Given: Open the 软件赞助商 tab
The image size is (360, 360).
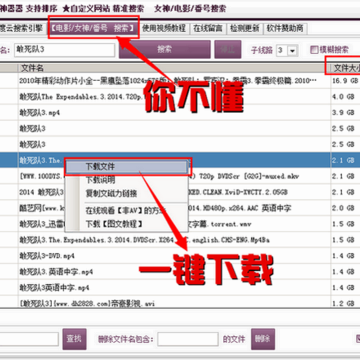Looking at the screenshot, I should pos(285,29).
